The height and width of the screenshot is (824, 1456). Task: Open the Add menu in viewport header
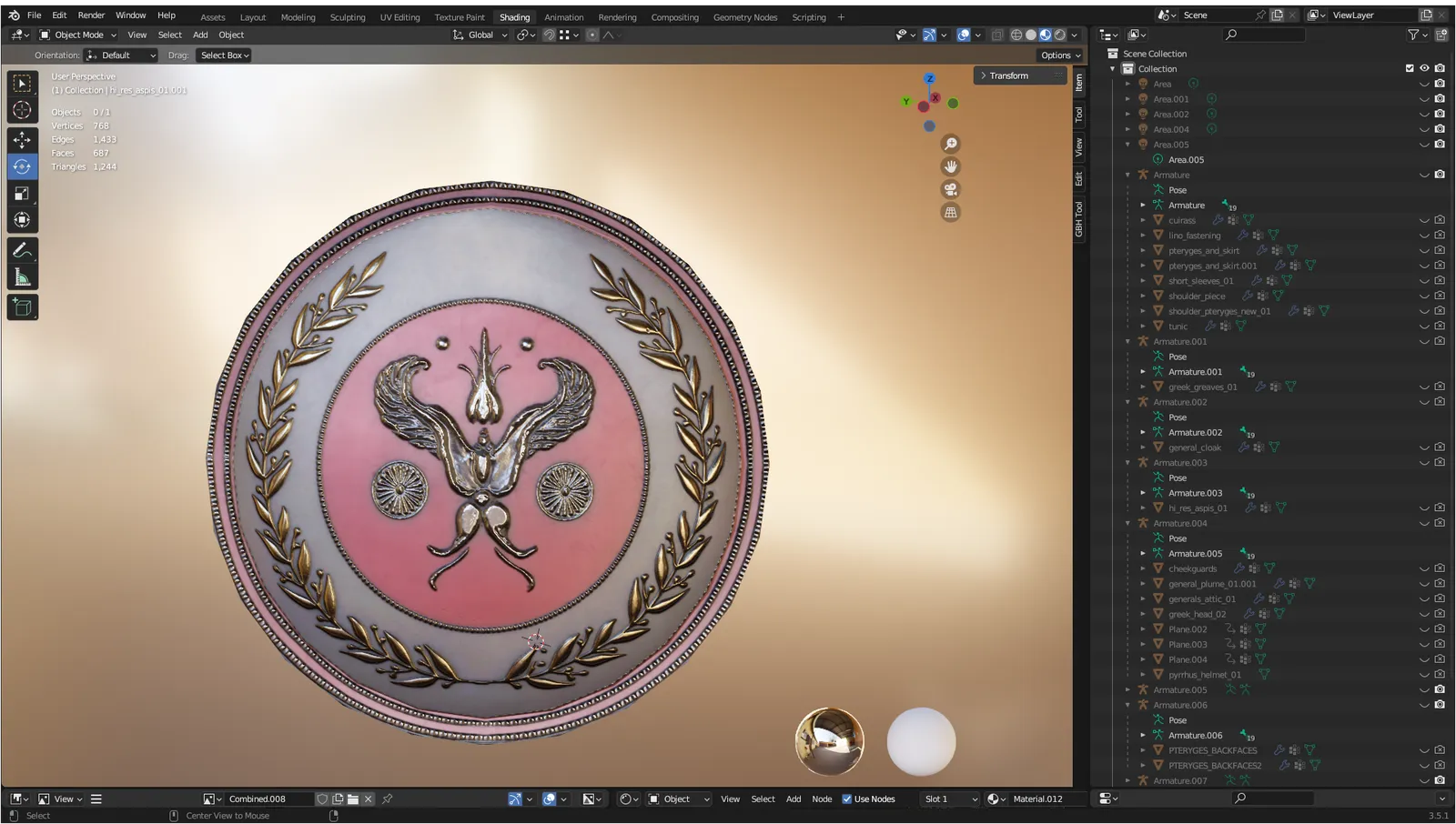click(200, 35)
